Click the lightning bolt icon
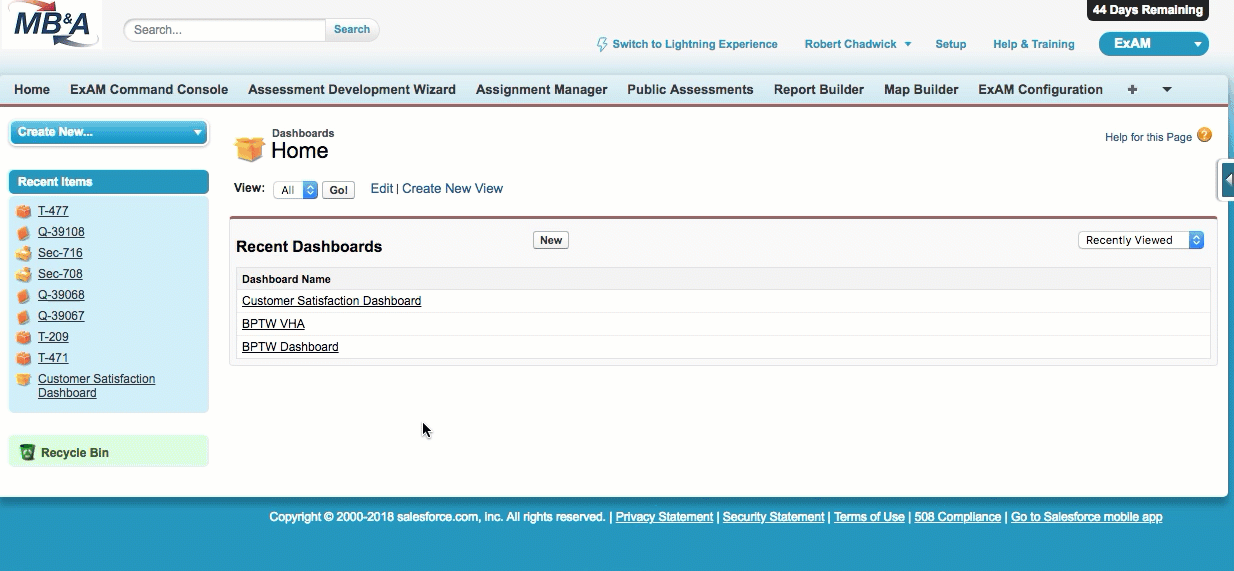The width and height of the screenshot is (1234, 571). (x=602, y=44)
